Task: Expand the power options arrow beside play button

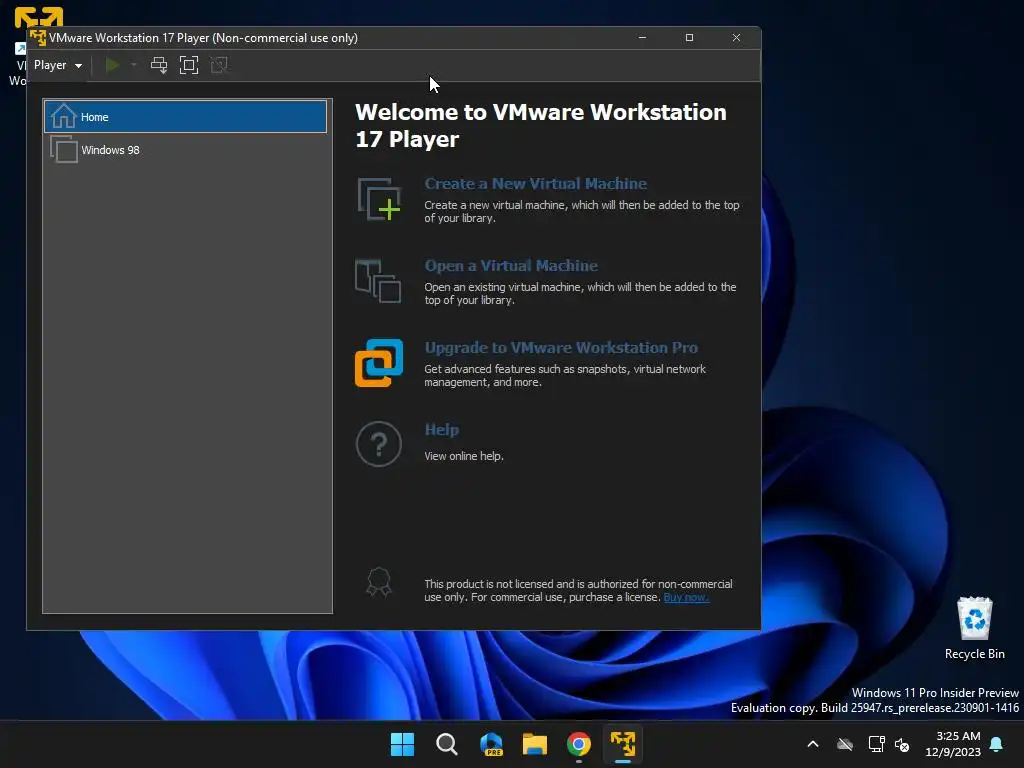Action: (134, 65)
